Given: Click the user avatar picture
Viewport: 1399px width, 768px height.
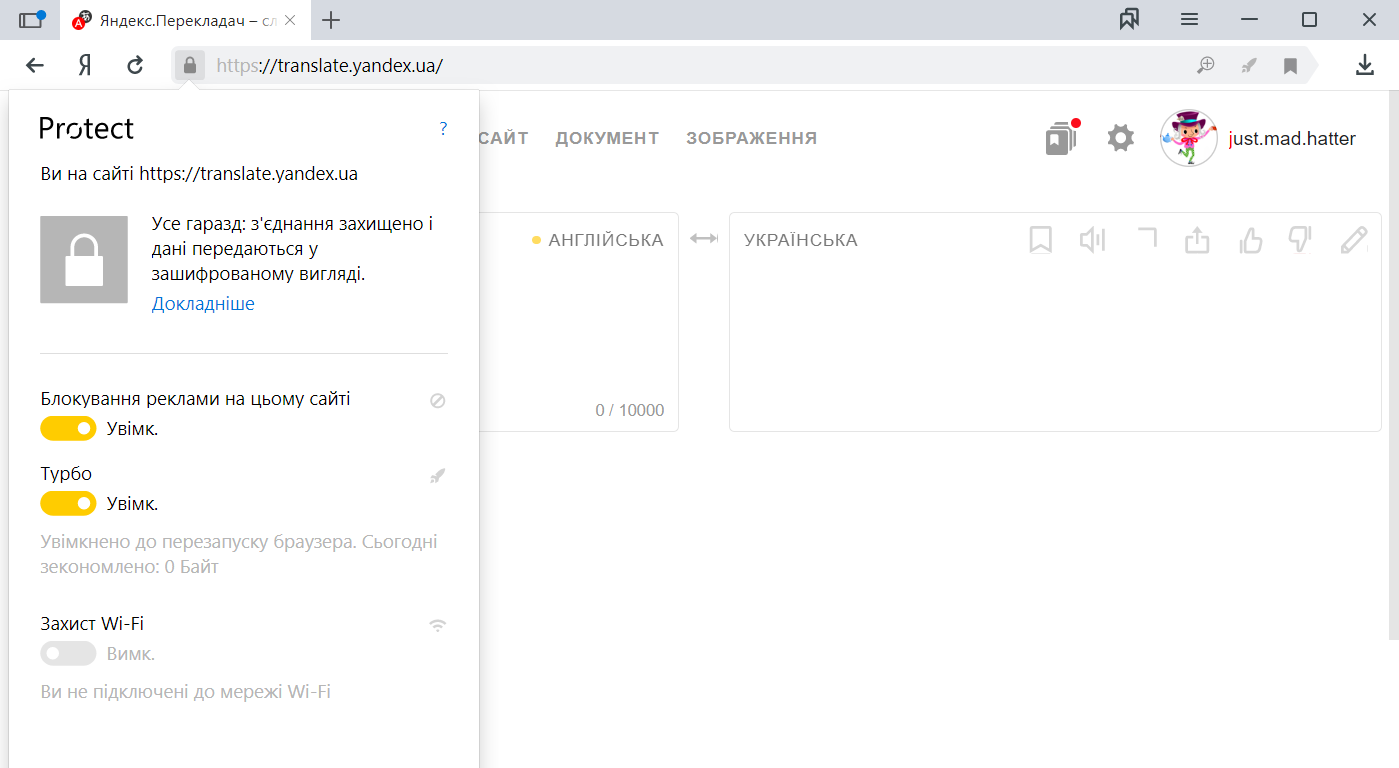Looking at the screenshot, I should tap(1189, 138).
